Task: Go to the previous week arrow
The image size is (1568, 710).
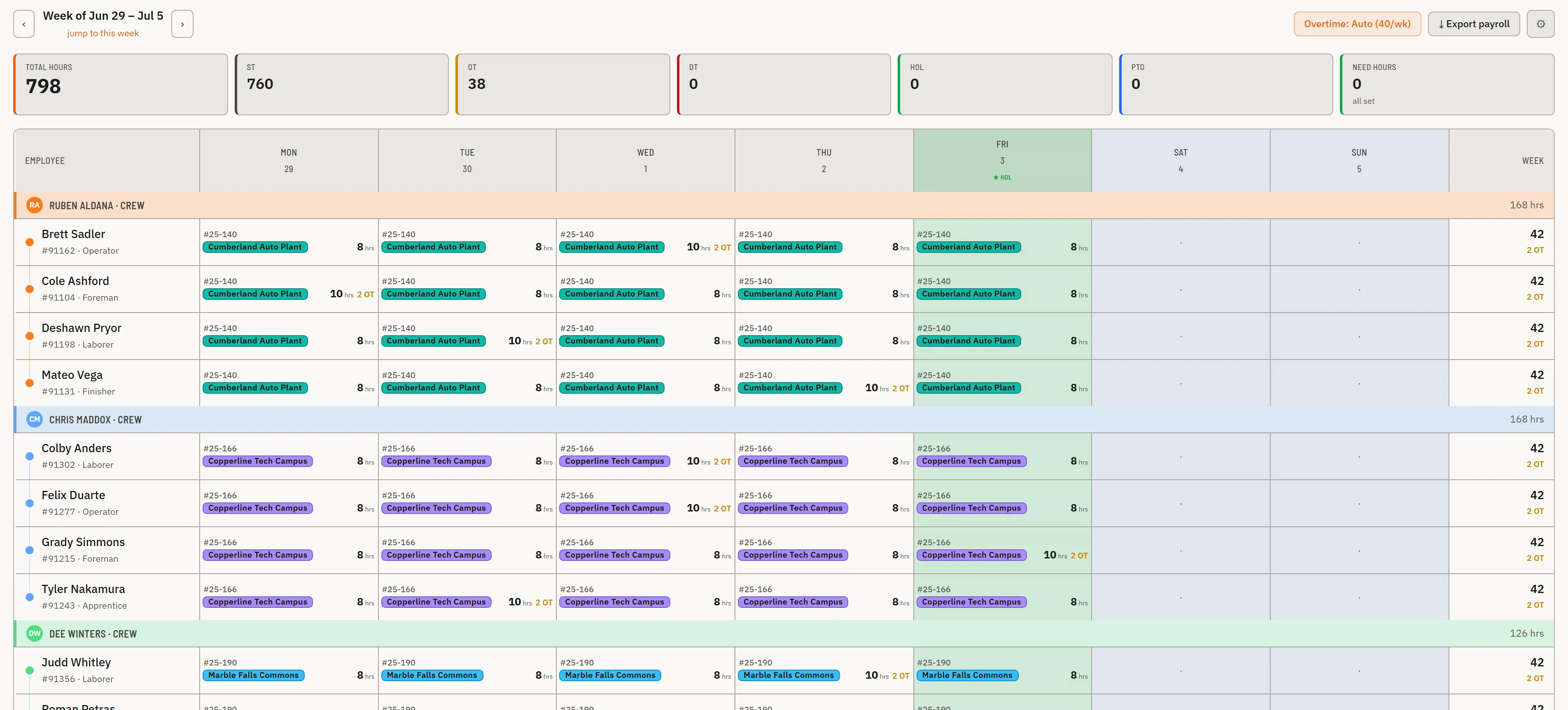Action: point(24,24)
